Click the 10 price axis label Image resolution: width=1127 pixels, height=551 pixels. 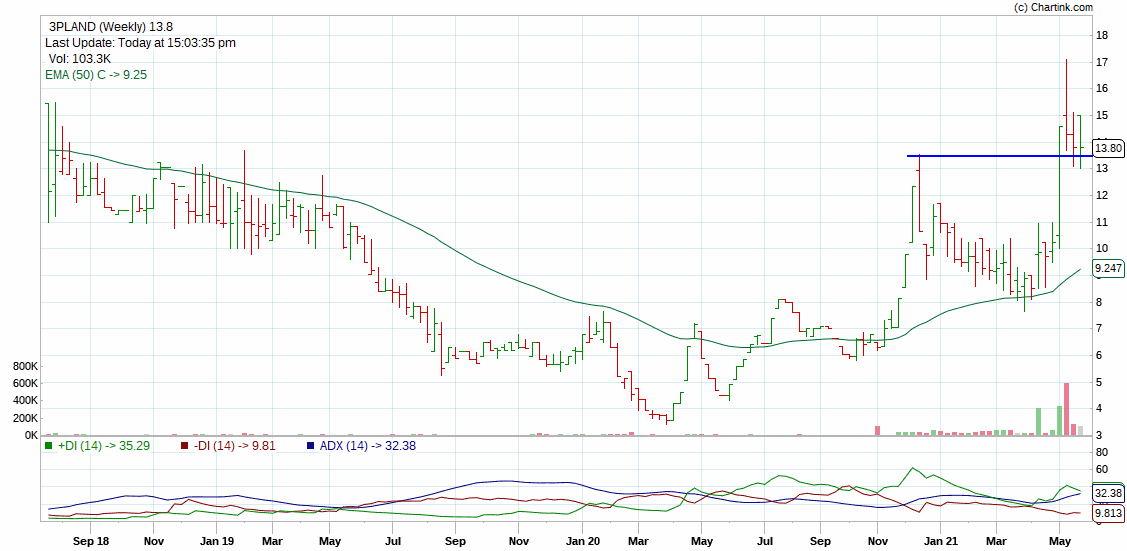click(1102, 249)
